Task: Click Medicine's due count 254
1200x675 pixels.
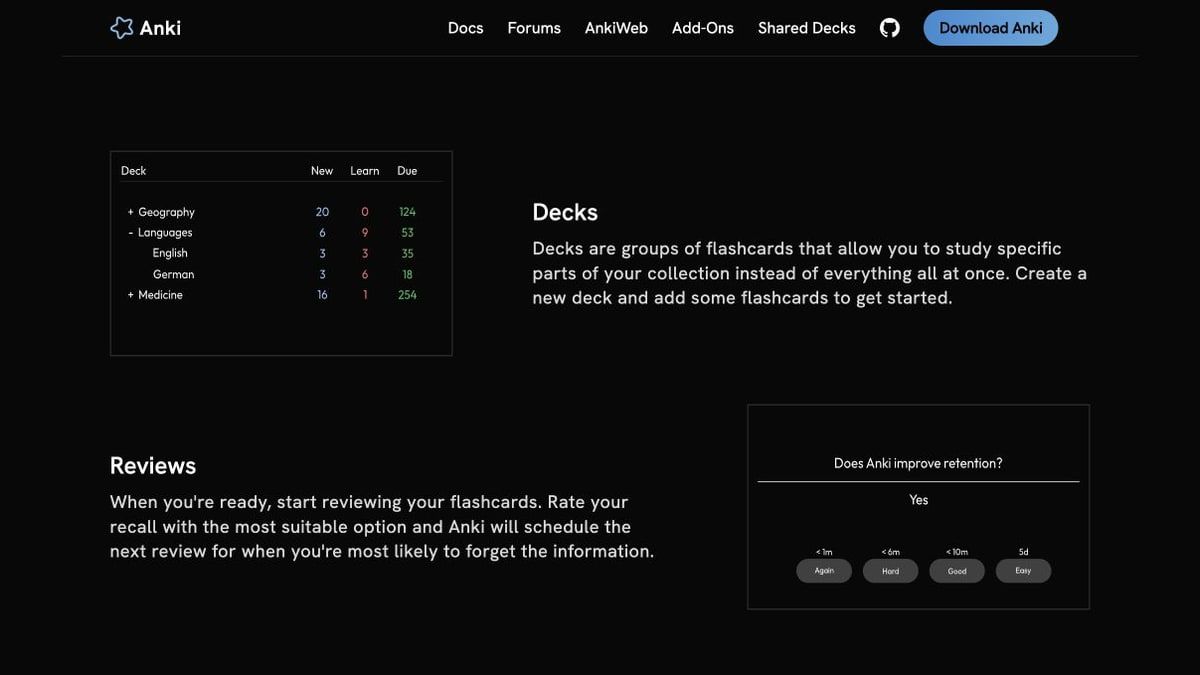Action: pos(407,295)
